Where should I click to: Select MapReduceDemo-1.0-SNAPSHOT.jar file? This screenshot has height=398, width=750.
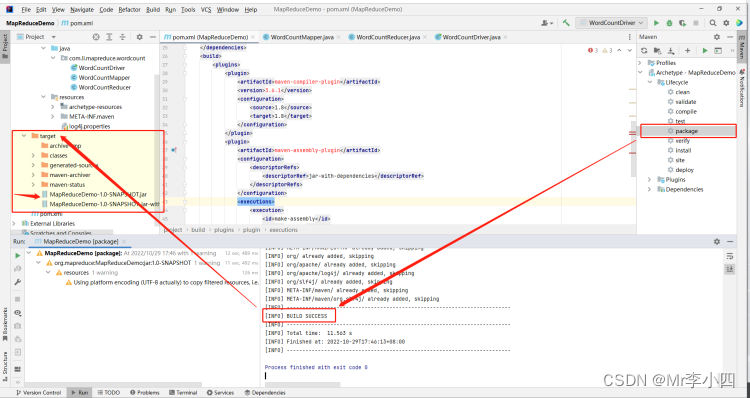(x=98, y=194)
